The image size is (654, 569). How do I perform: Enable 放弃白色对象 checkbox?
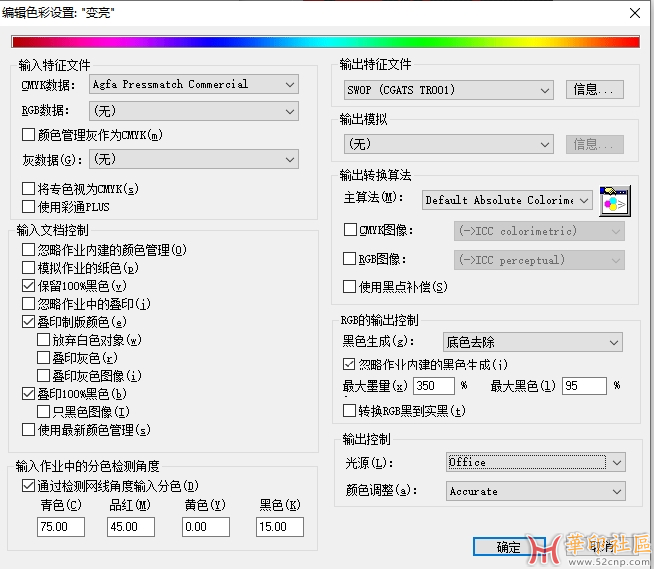tap(43, 340)
